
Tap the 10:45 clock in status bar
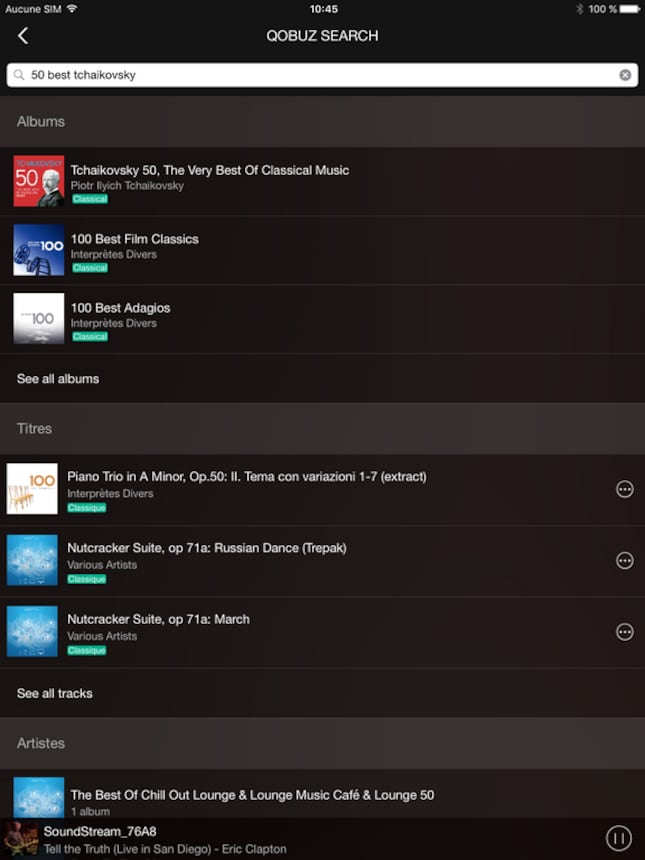(x=324, y=9)
